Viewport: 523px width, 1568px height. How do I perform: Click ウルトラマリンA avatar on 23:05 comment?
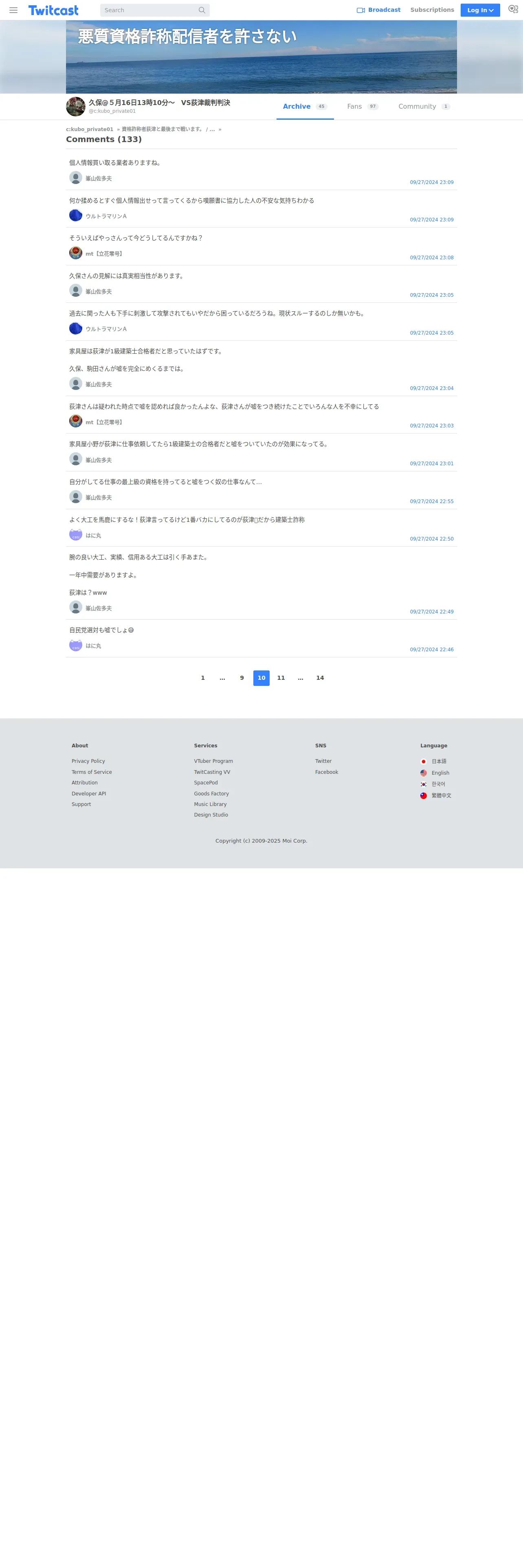coord(75,328)
